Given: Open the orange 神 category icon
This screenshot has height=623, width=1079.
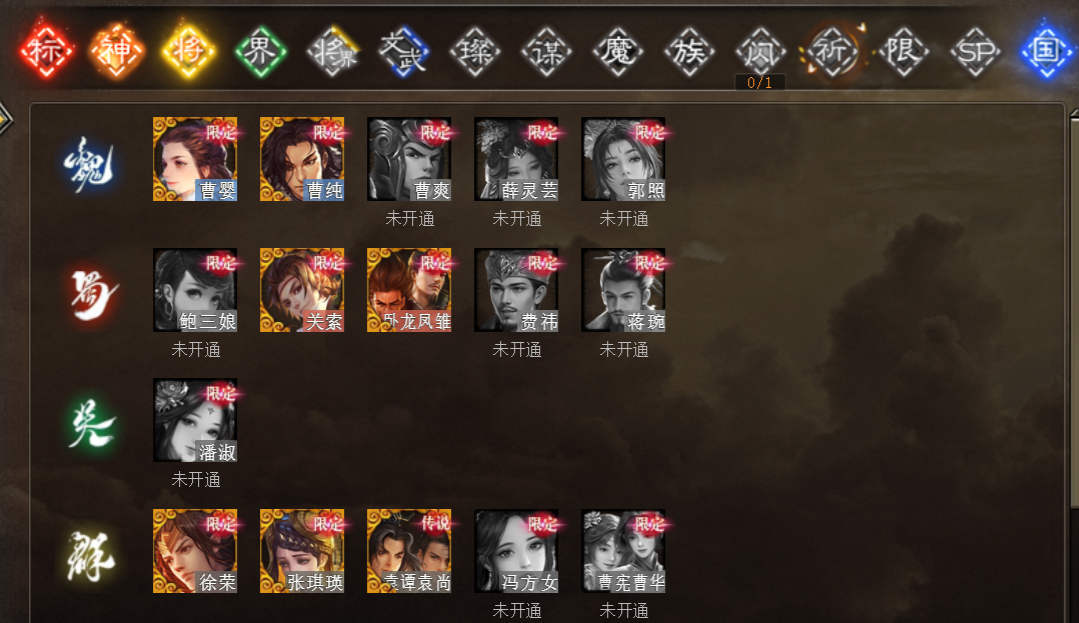Looking at the screenshot, I should point(116,50).
